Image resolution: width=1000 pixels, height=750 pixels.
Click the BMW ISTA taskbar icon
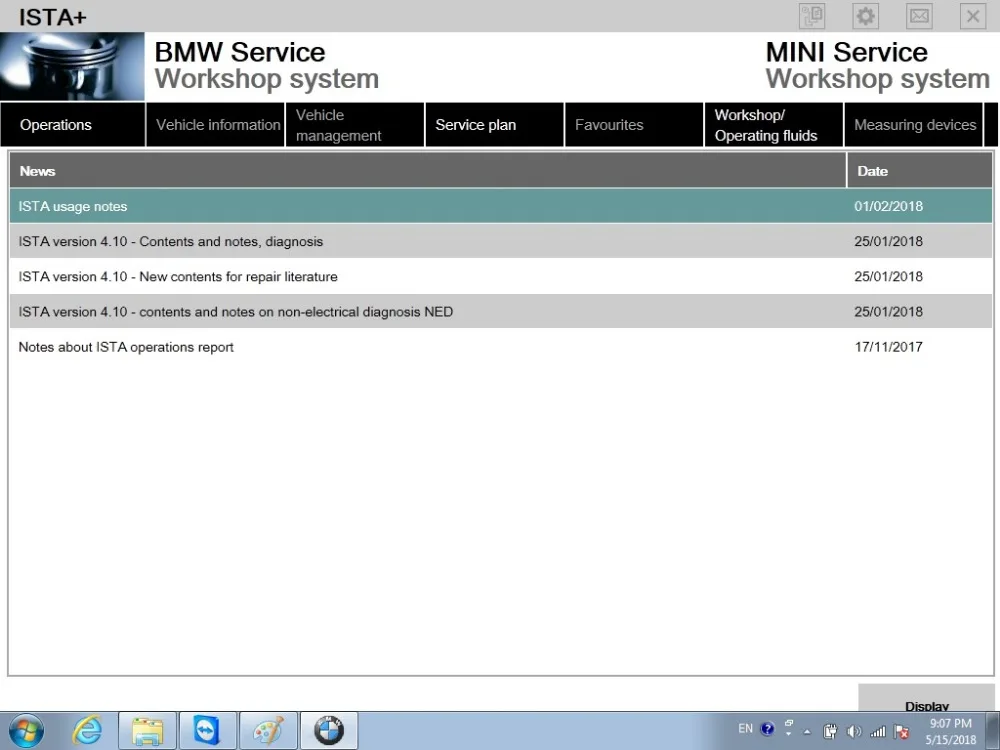click(x=329, y=731)
